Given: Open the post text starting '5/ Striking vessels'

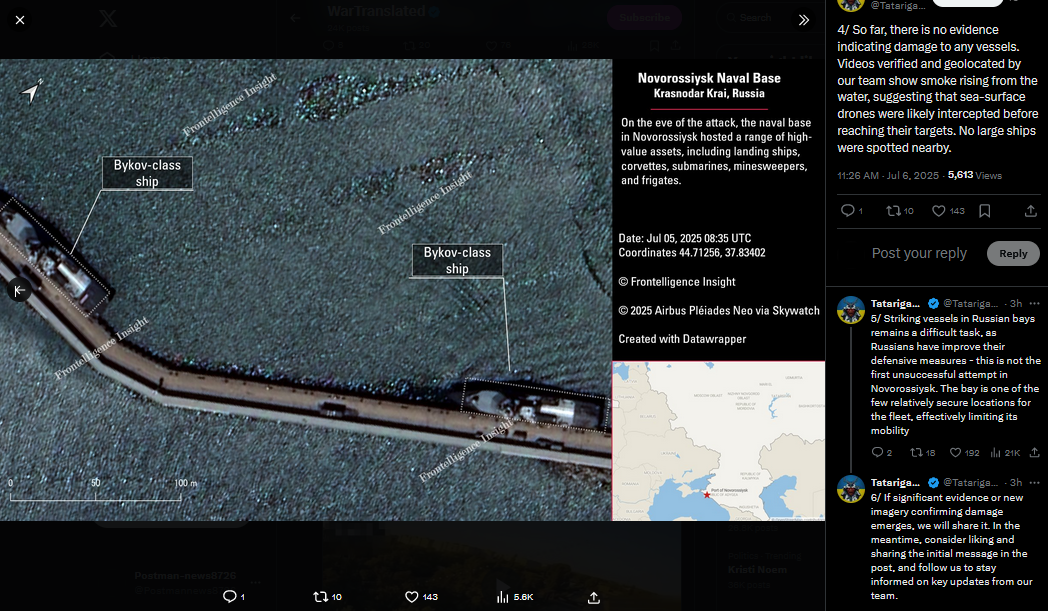Looking at the screenshot, I should [956, 374].
